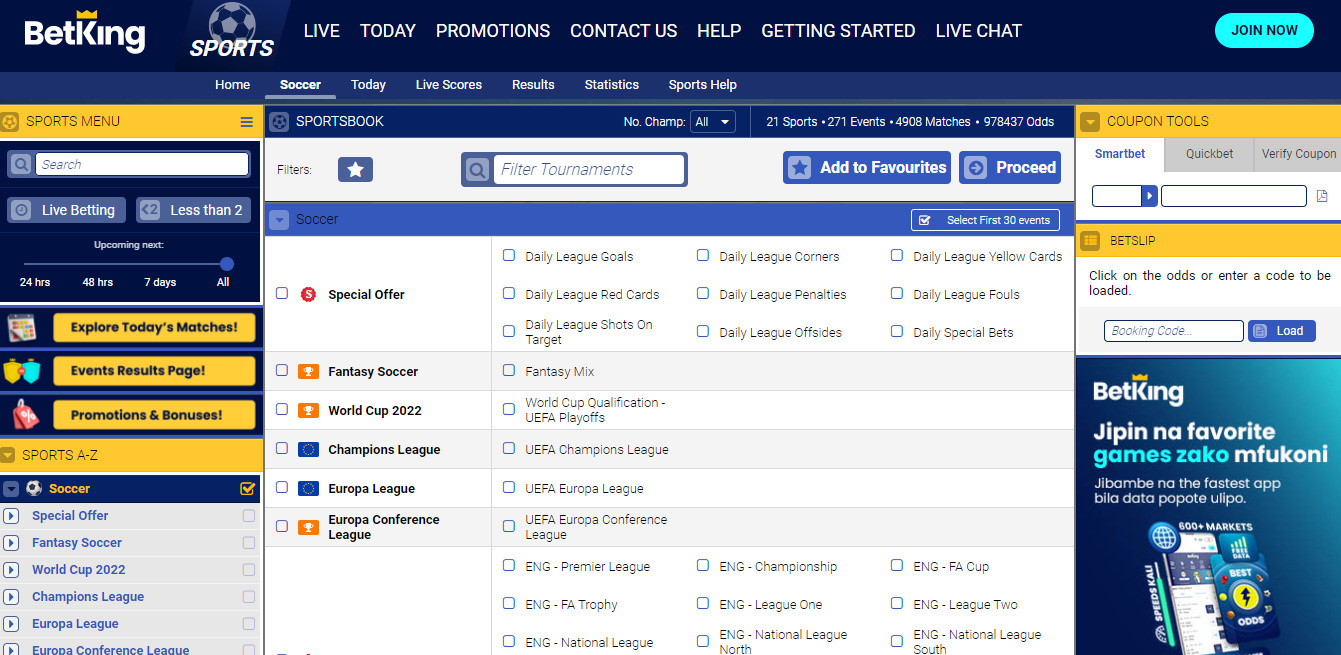The width and height of the screenshot is (1341, 655).
Task: Click the trophy icon beside Fantasy Soccer
Action: pyautogui.click(x=308, y=371)
